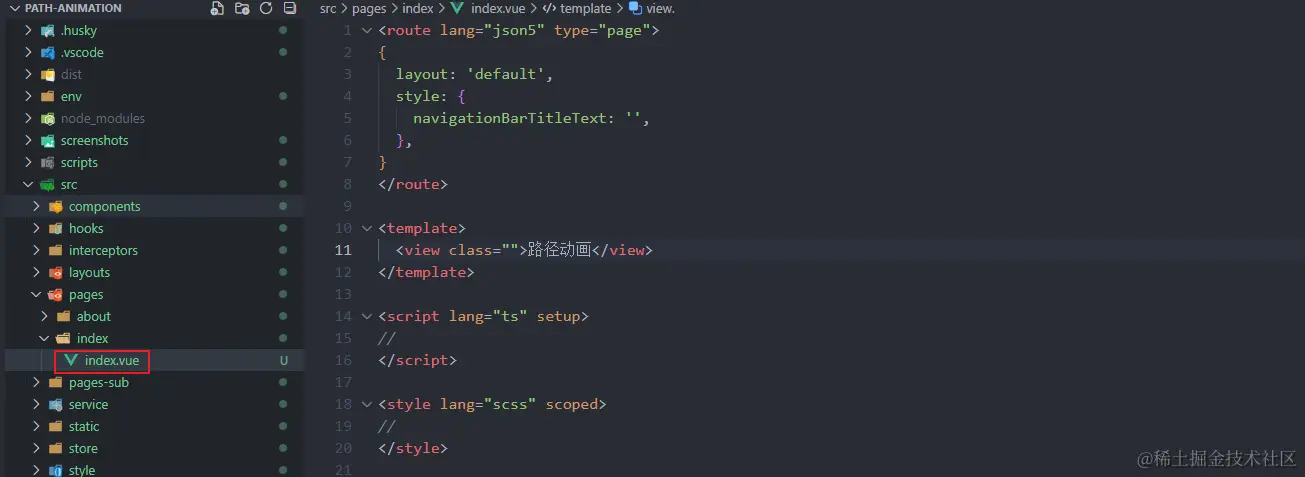Click the pages folder icon
Viewport: 1305px width, 477px height.
pos(55,294)
